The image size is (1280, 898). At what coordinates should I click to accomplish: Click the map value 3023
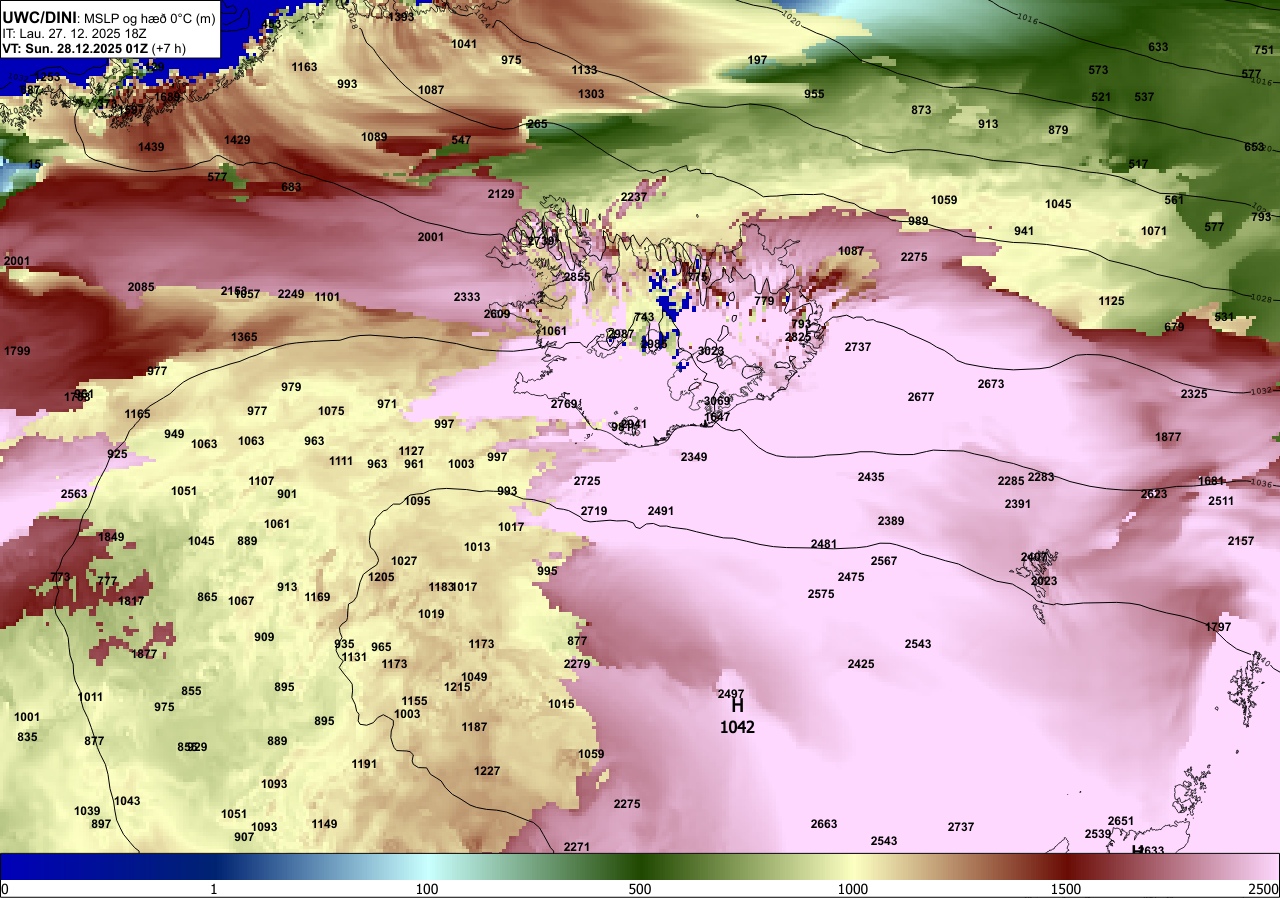711,351
